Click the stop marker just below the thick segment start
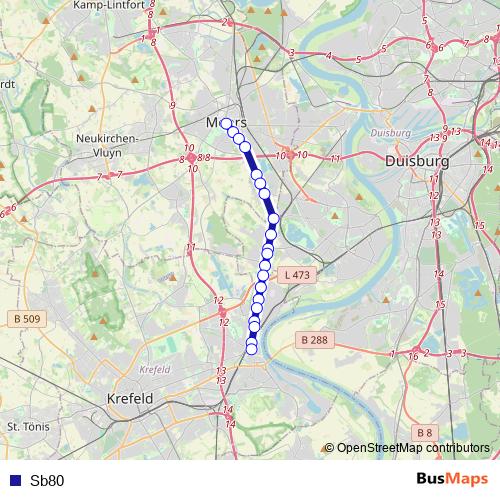 click(256, 174)
